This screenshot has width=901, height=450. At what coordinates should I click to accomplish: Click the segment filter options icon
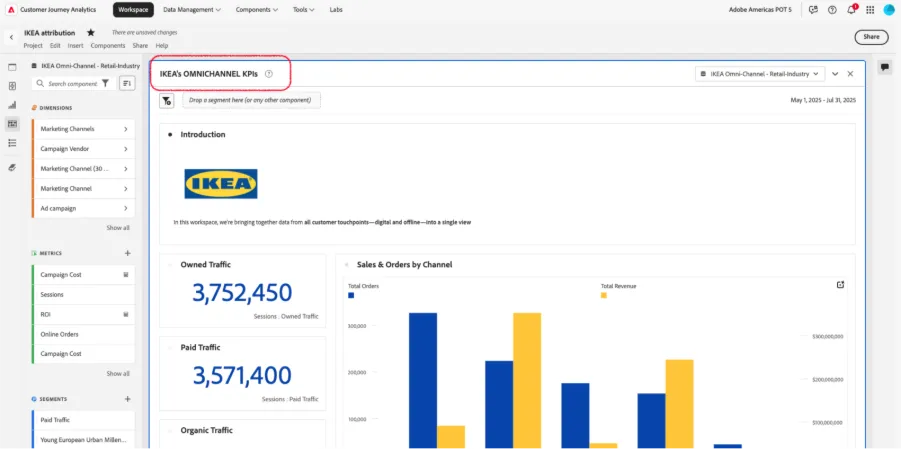tap(166, 101)
